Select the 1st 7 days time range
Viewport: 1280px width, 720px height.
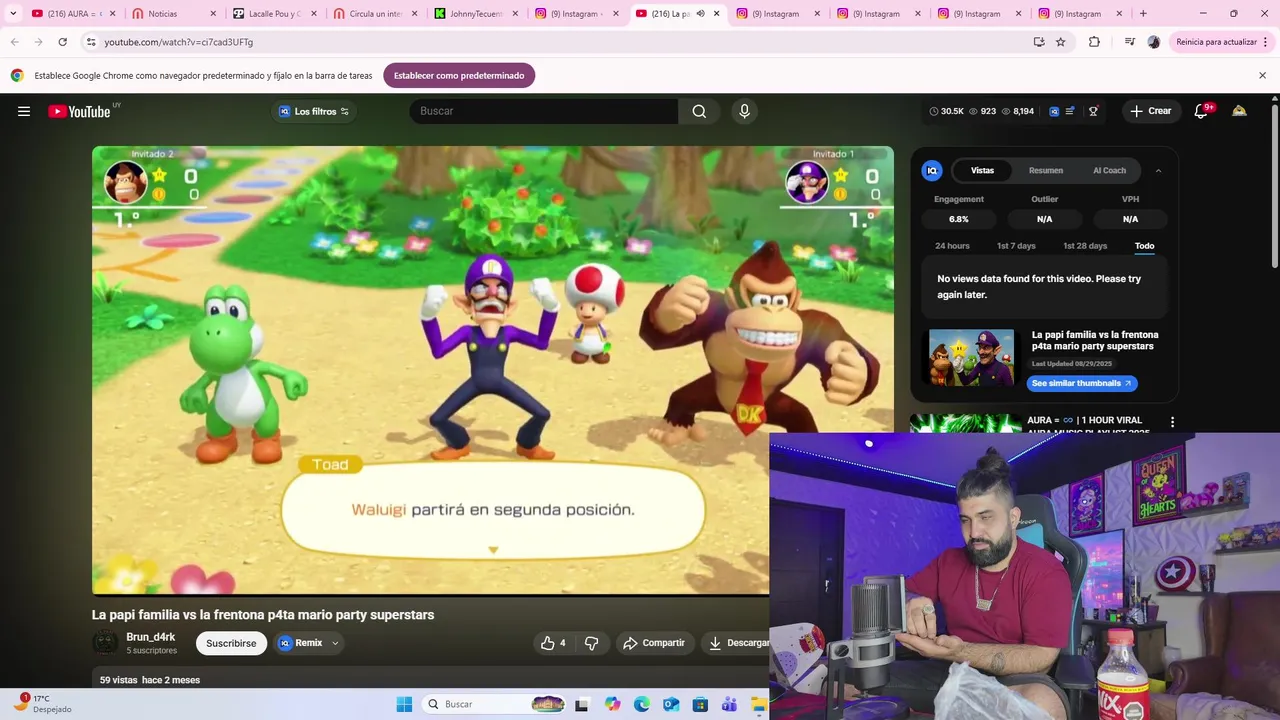point(1016,246)
